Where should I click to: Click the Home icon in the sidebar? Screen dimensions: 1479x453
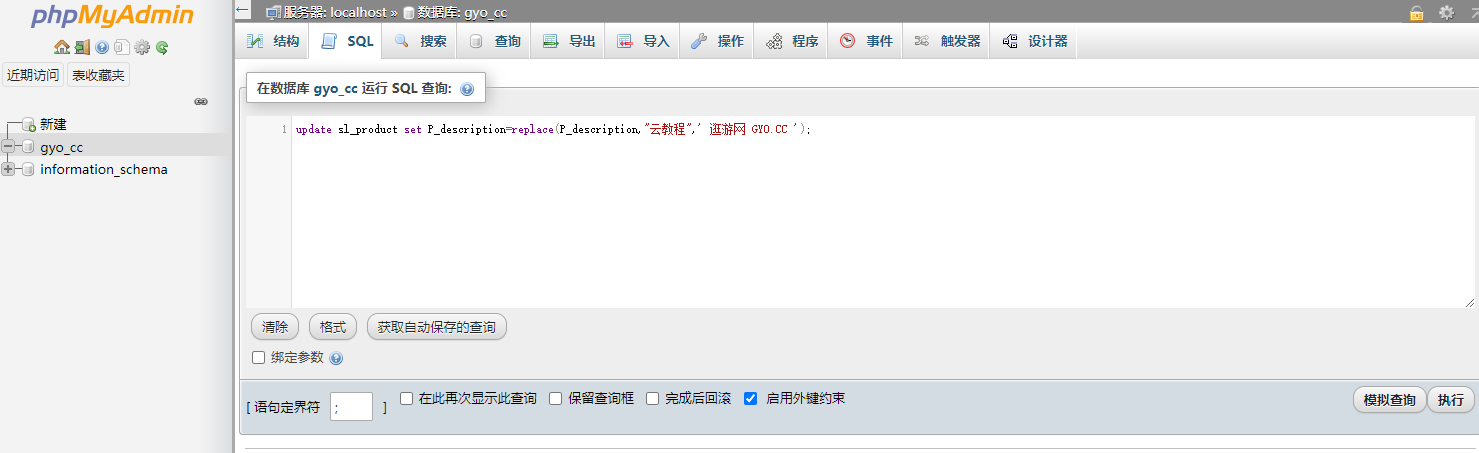(x=62, y=47)
